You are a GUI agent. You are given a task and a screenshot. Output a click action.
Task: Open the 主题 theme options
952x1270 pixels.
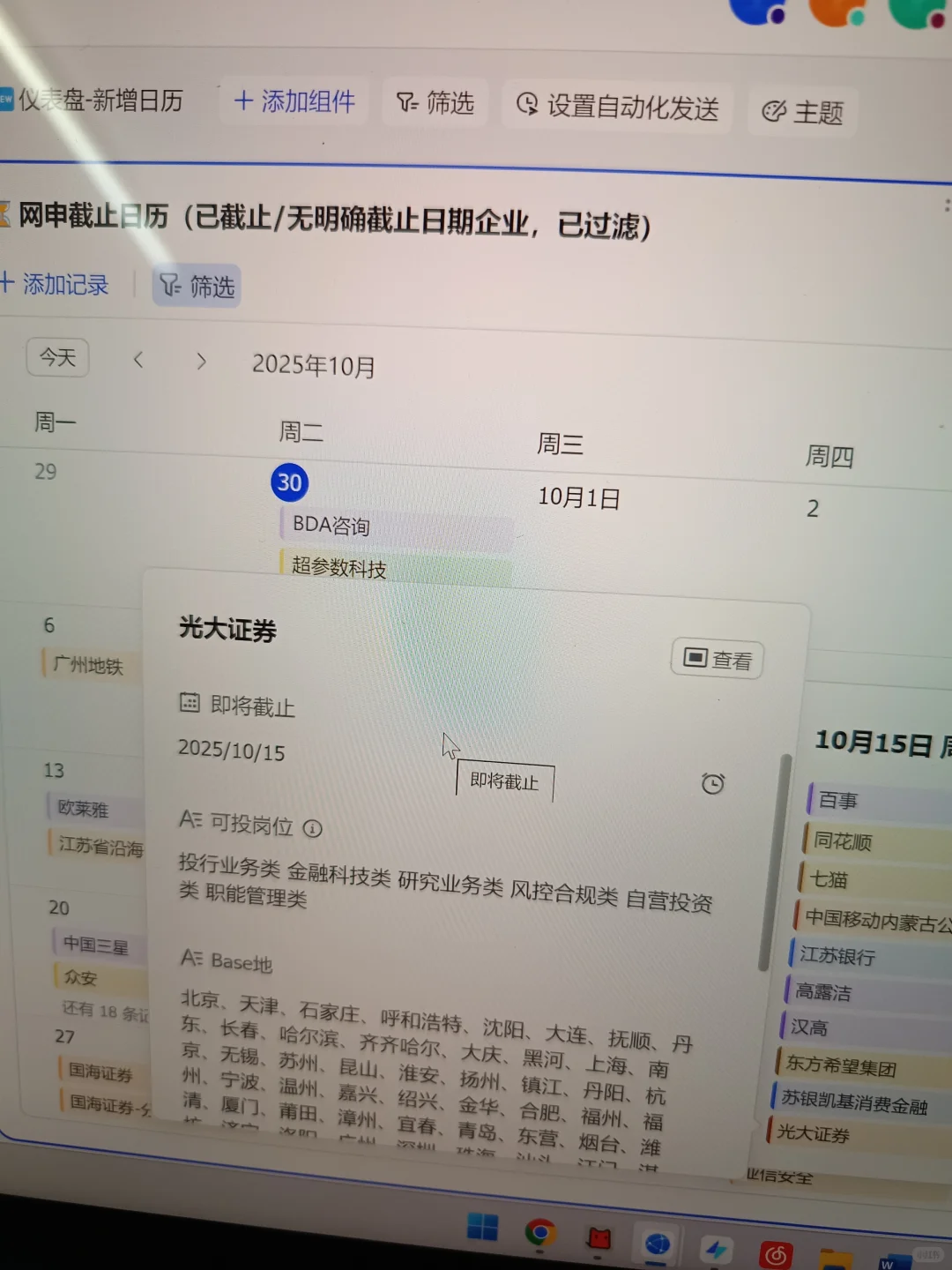coord(803,112)
